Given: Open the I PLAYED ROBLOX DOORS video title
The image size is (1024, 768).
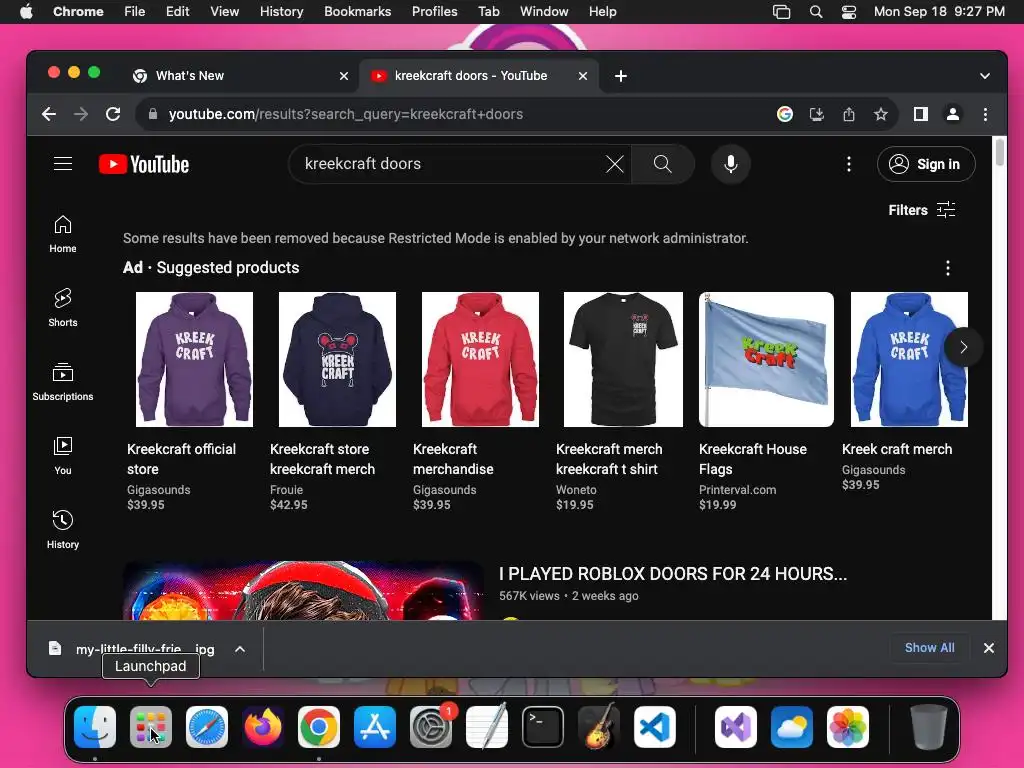Looking at the screenshot, I should tap(673, 573).
